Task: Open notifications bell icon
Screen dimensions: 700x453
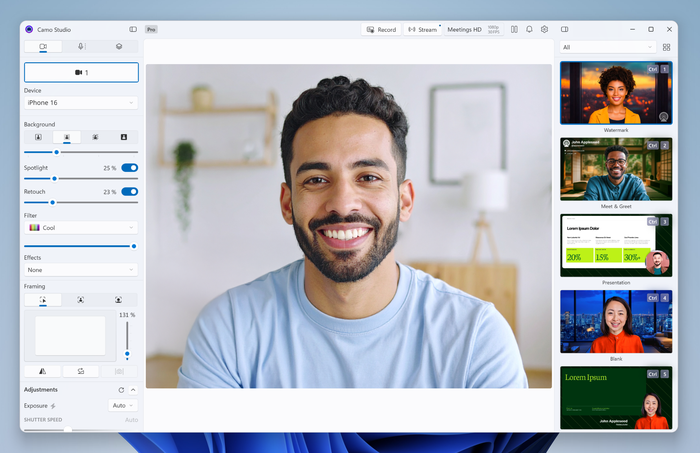Action: 529,29
